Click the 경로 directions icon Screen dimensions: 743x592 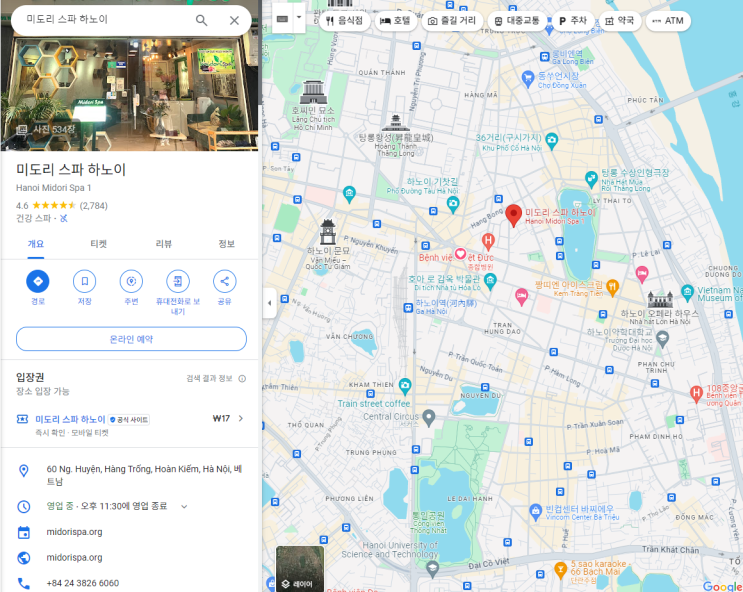[37, 281]
